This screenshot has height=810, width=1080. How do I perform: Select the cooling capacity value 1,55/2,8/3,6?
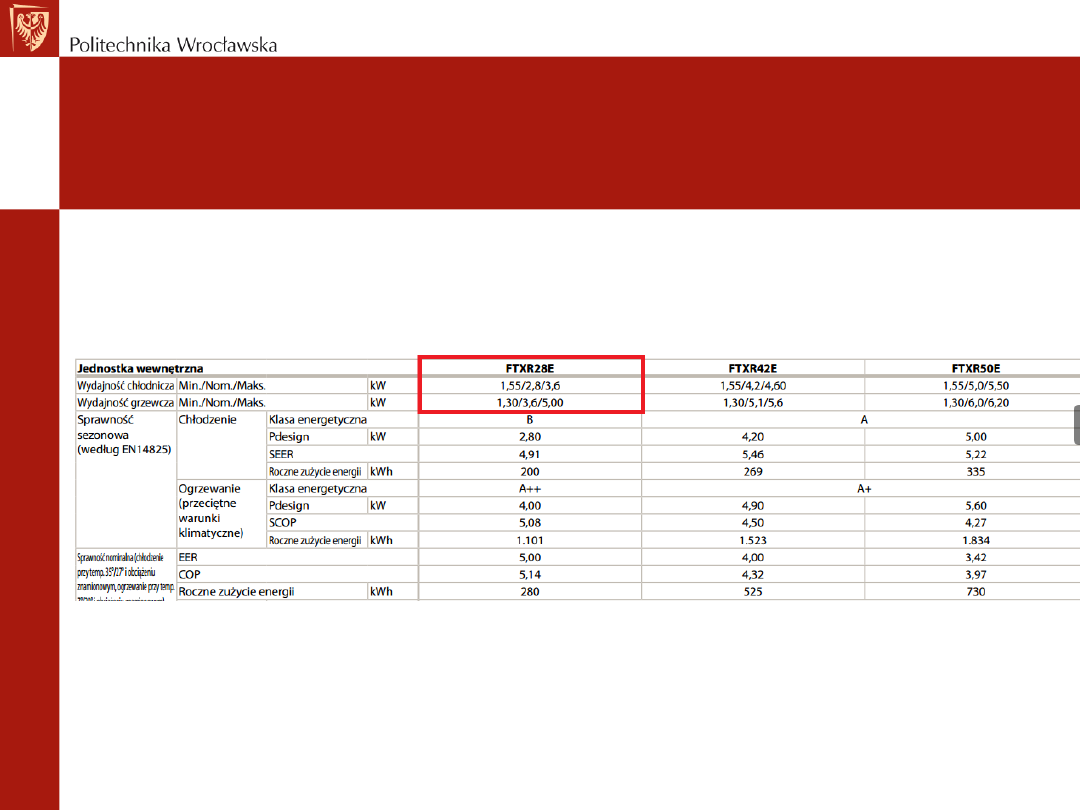[x=530, y=385]
